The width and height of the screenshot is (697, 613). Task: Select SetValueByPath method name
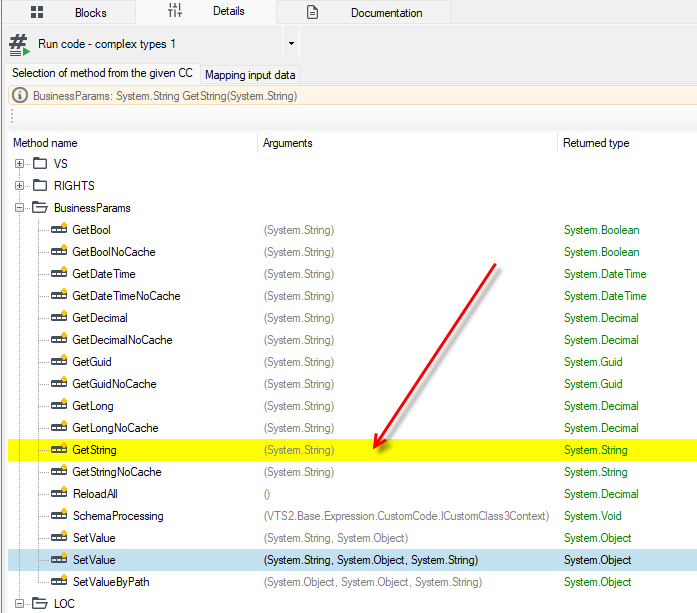[x=111, y=582]
